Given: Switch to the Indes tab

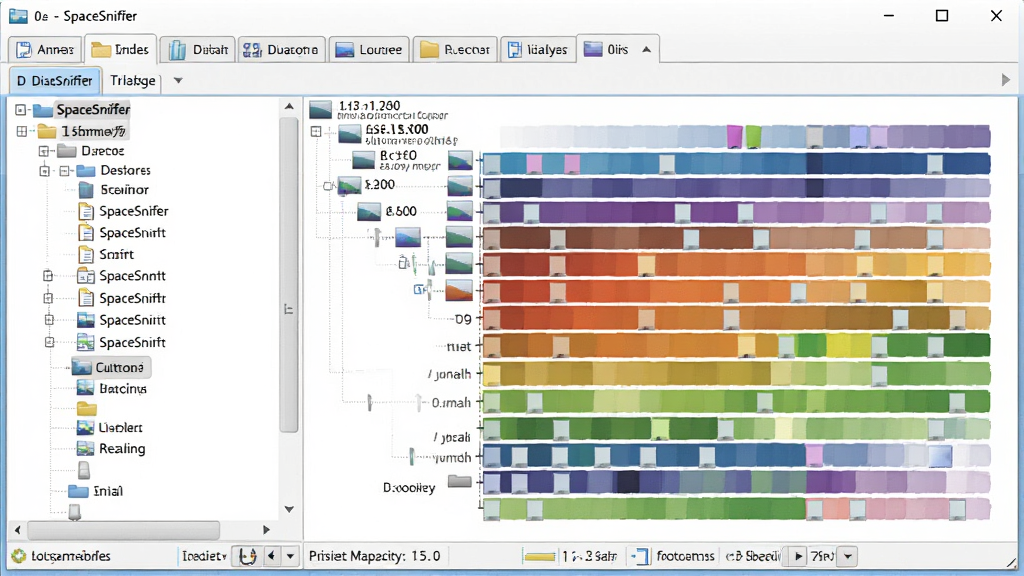Looking at the screenshot, I should tap(121, 49).
